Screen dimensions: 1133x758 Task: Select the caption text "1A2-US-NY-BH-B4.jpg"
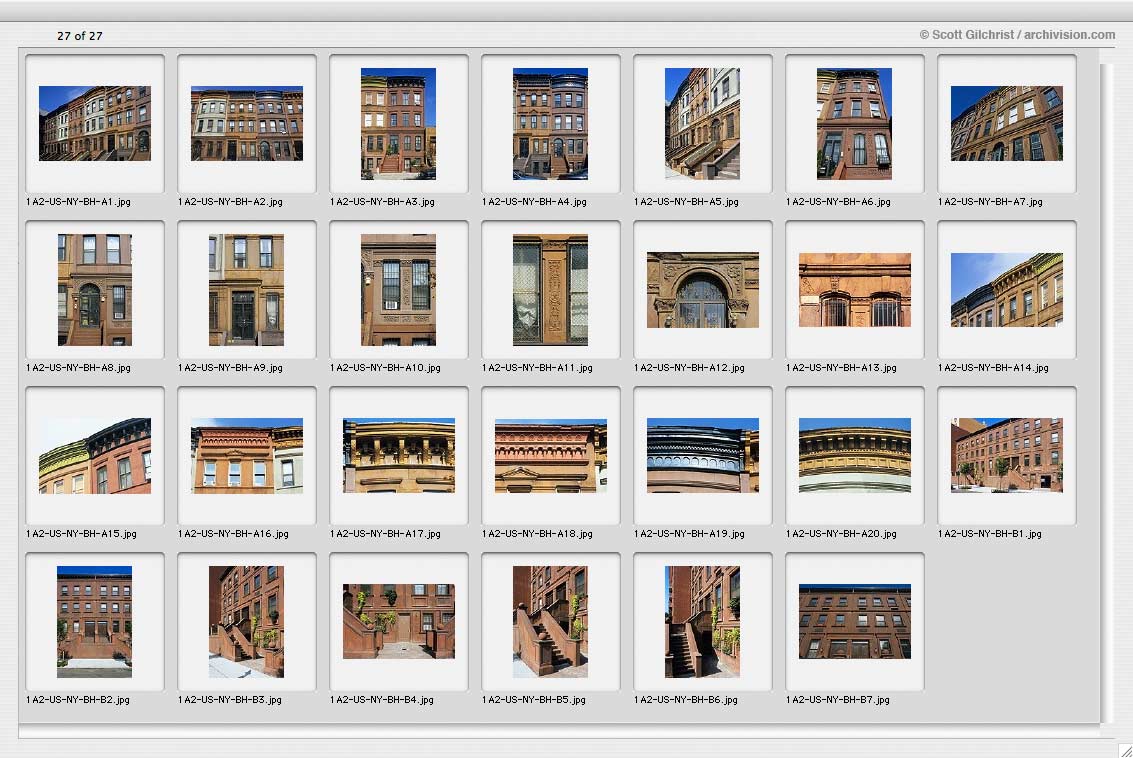point(382,701)
